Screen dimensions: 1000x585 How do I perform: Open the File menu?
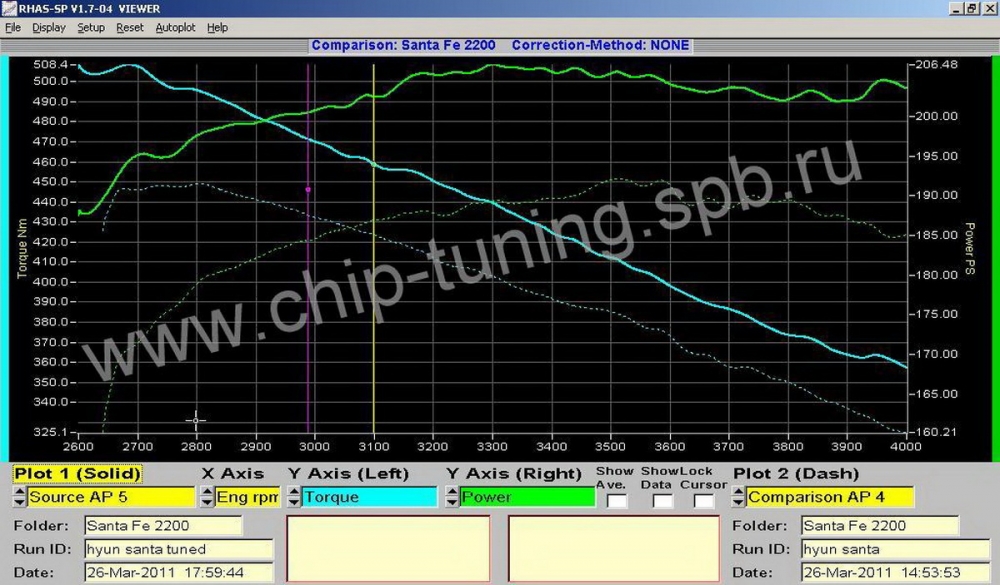(x=13, y=28)
